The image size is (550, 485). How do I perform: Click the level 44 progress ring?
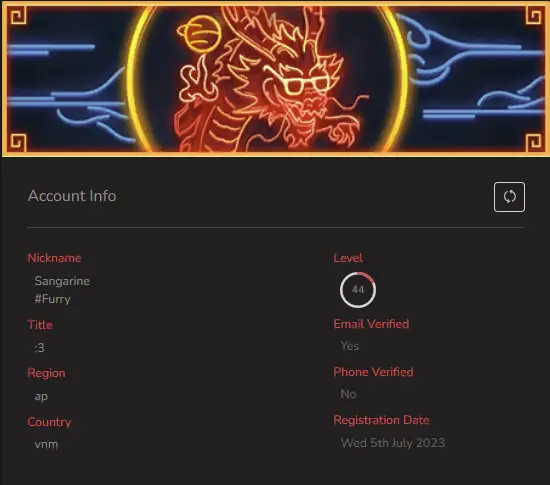[358, 290]
